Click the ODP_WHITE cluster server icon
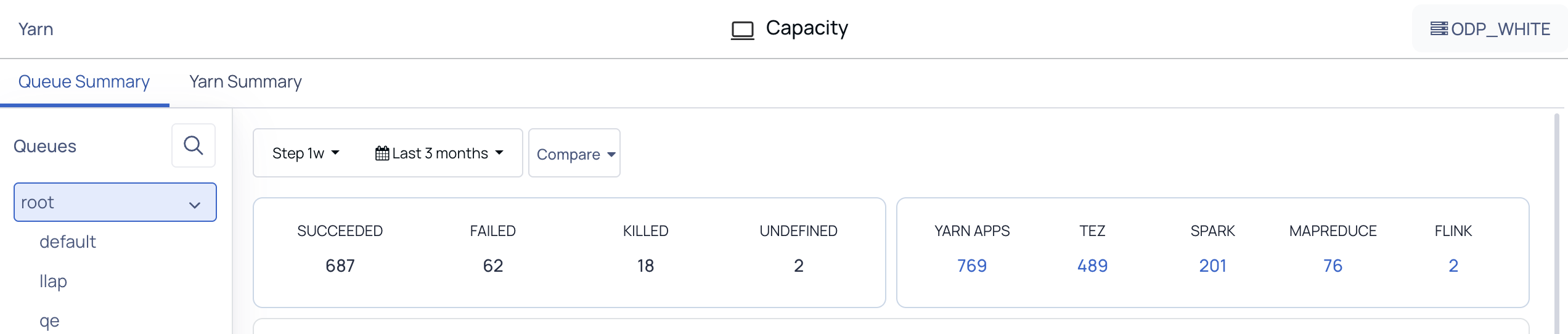 1439,29
